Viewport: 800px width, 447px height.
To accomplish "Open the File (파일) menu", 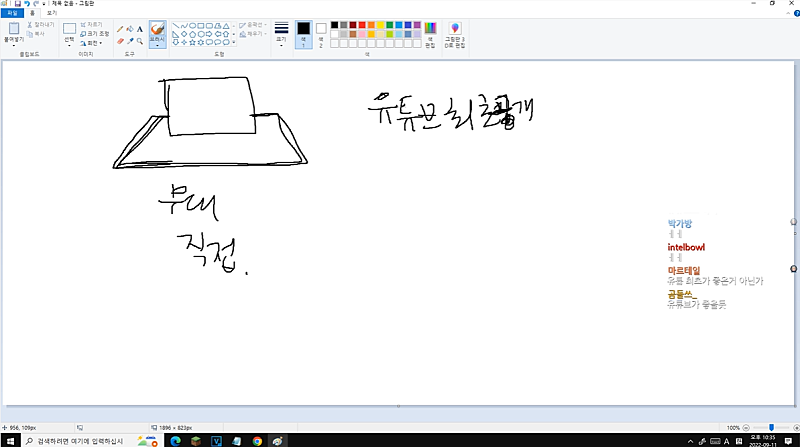I will (11, 13).
